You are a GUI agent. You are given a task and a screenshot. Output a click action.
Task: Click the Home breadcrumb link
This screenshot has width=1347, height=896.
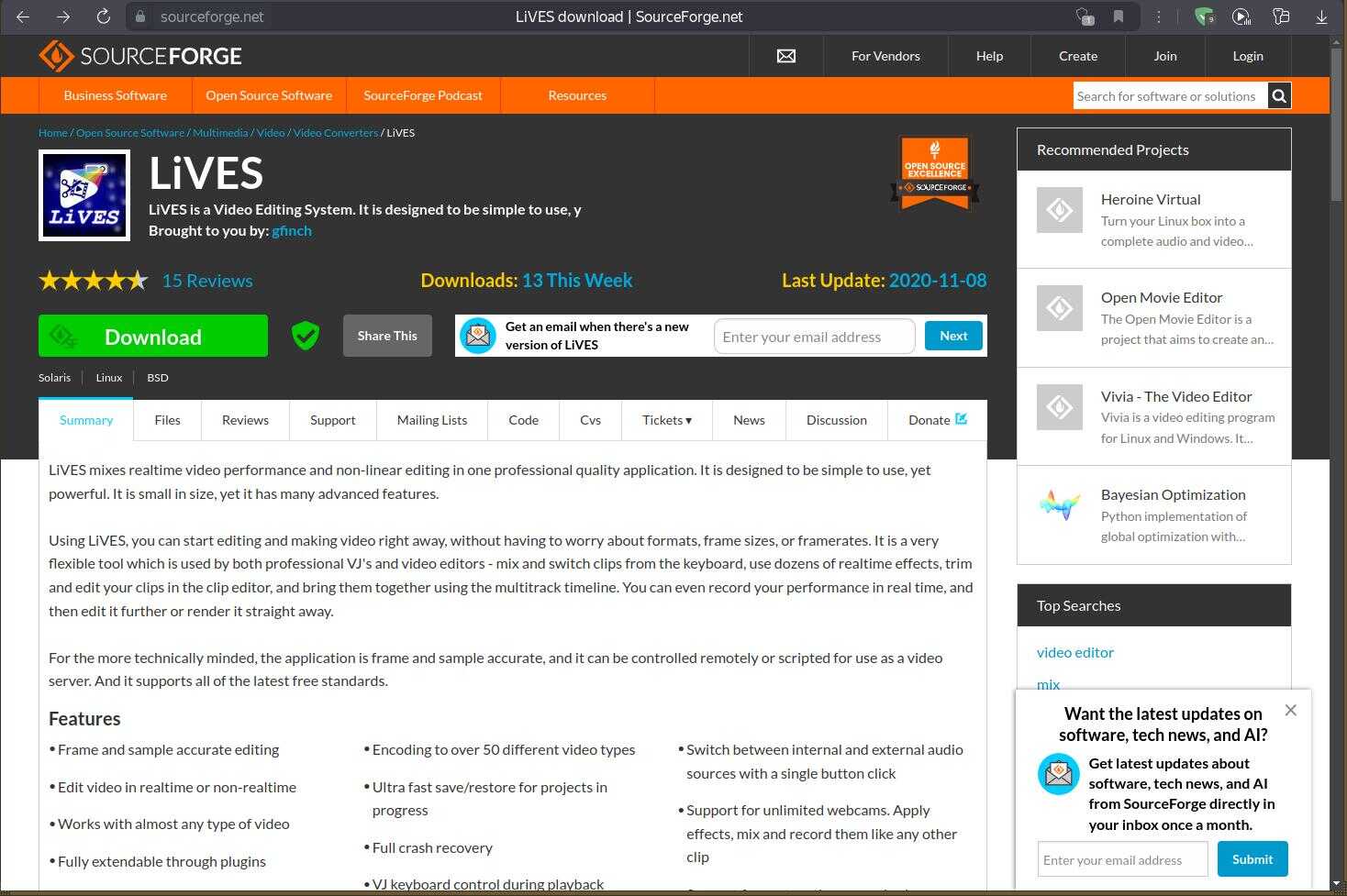(53, 133)
